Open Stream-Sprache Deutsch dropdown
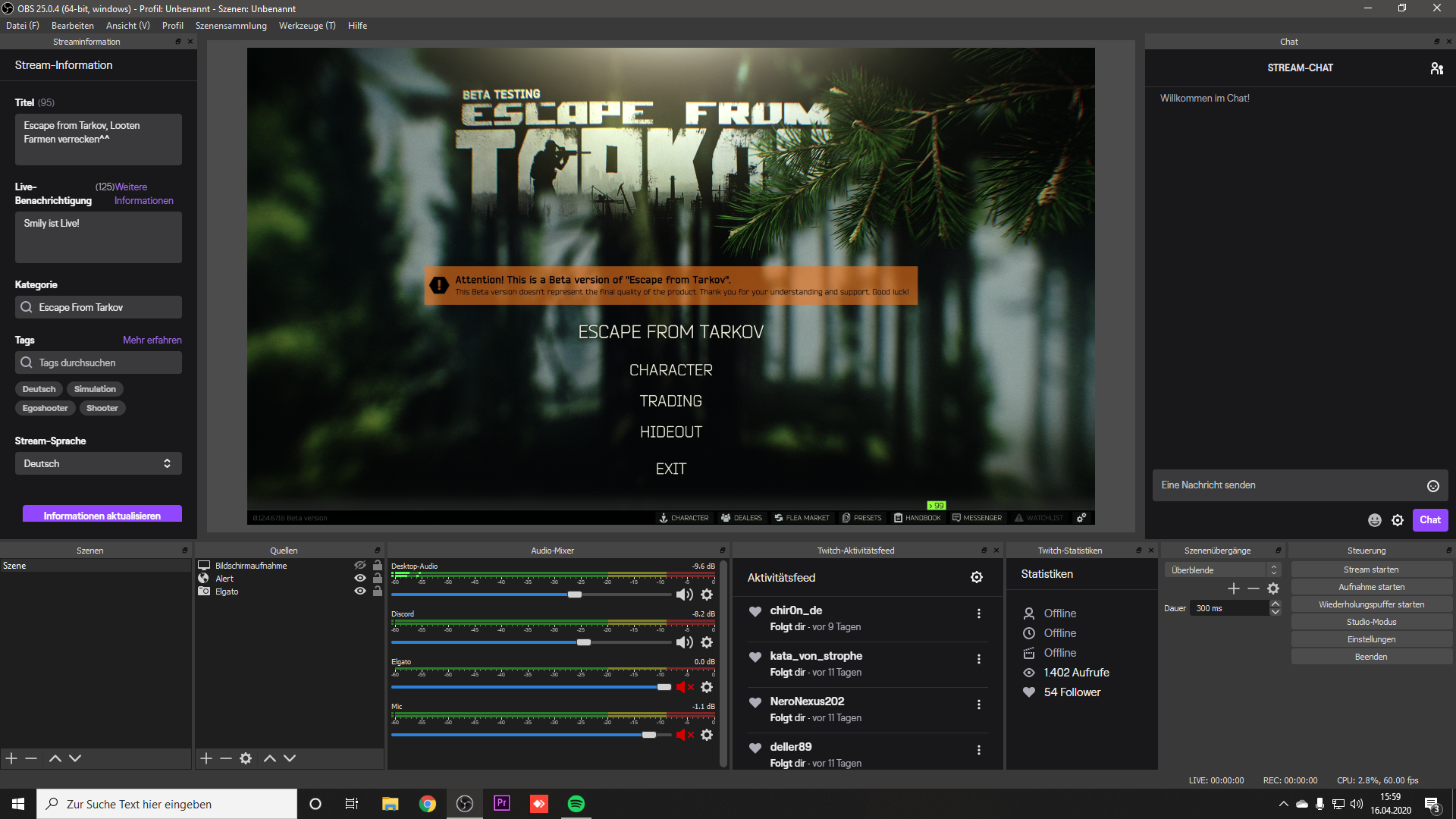 (99, 463)
